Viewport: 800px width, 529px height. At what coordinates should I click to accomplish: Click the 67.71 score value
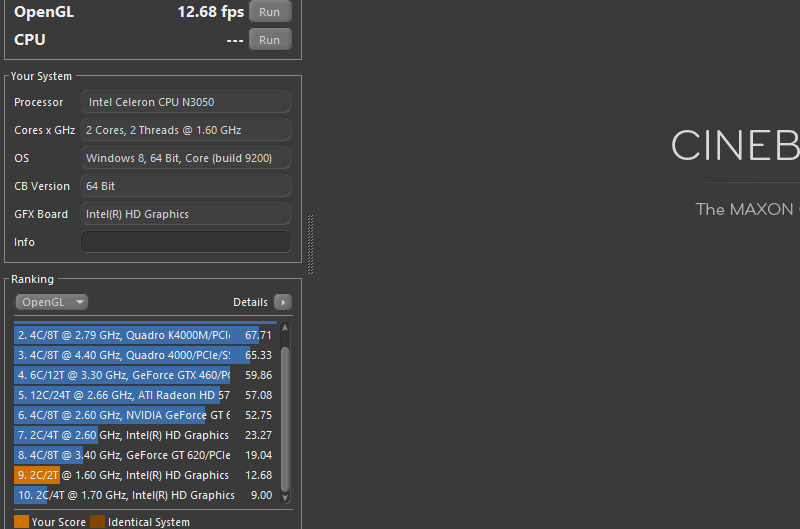[258, 335]
